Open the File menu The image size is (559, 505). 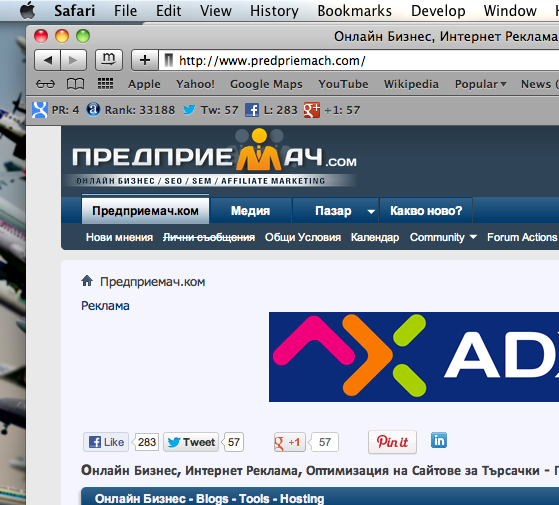point(125,11)
